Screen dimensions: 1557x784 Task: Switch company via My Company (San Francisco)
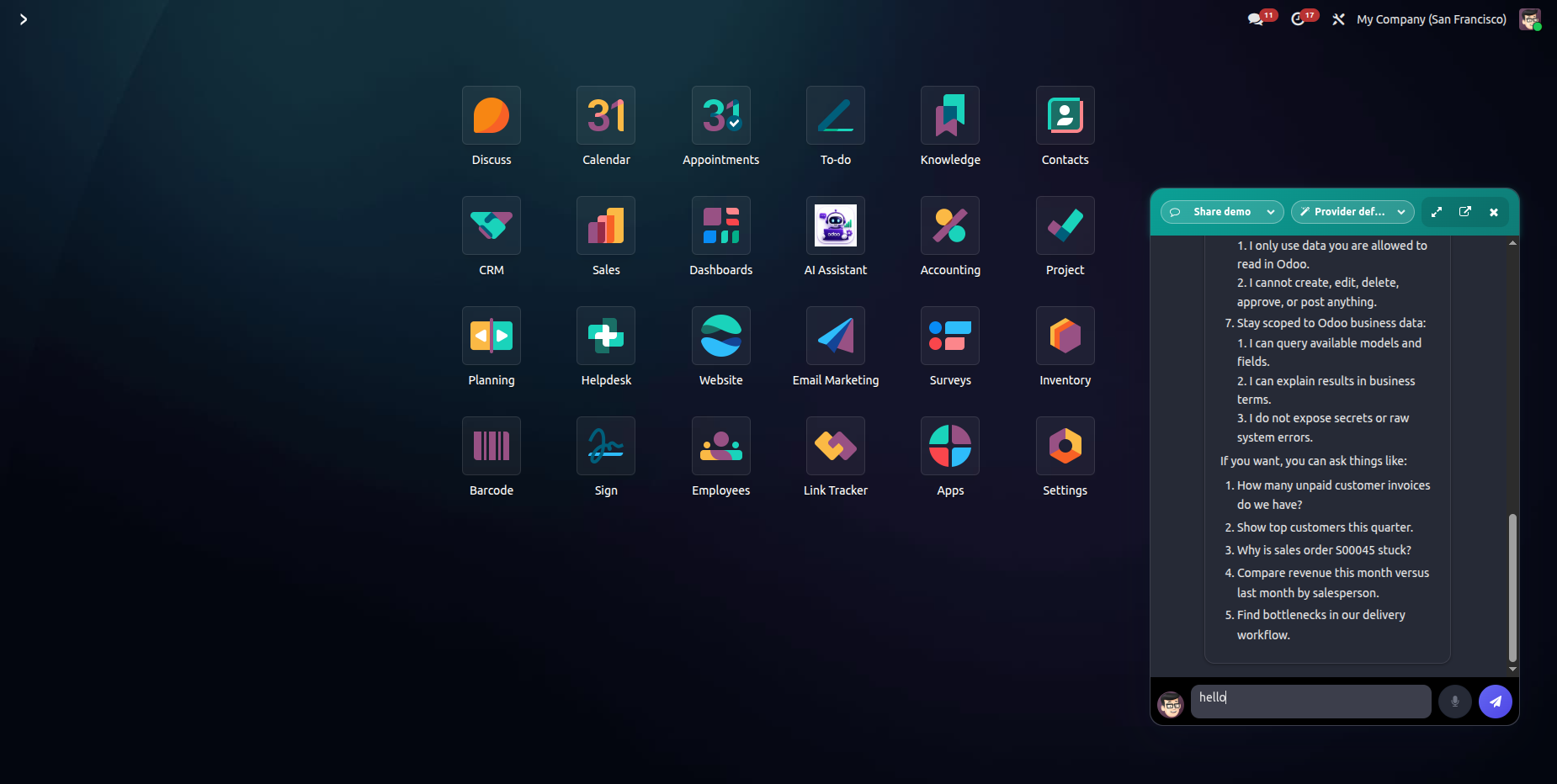tap(1432, 19)
